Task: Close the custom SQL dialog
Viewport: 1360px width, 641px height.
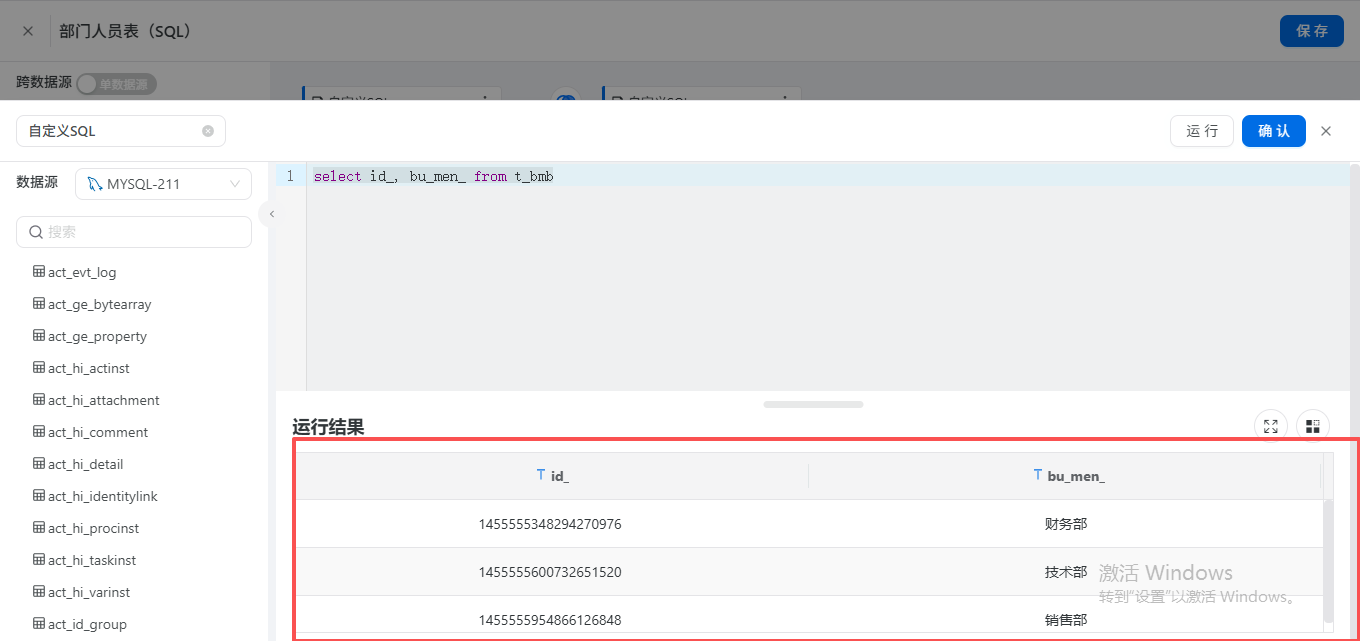Action: pos(1326,131)
